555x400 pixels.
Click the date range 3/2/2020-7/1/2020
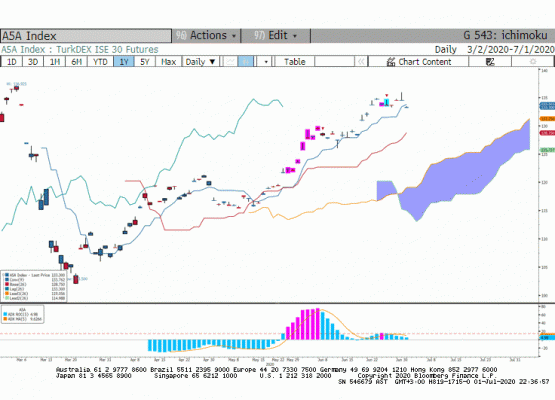[510, 49]
